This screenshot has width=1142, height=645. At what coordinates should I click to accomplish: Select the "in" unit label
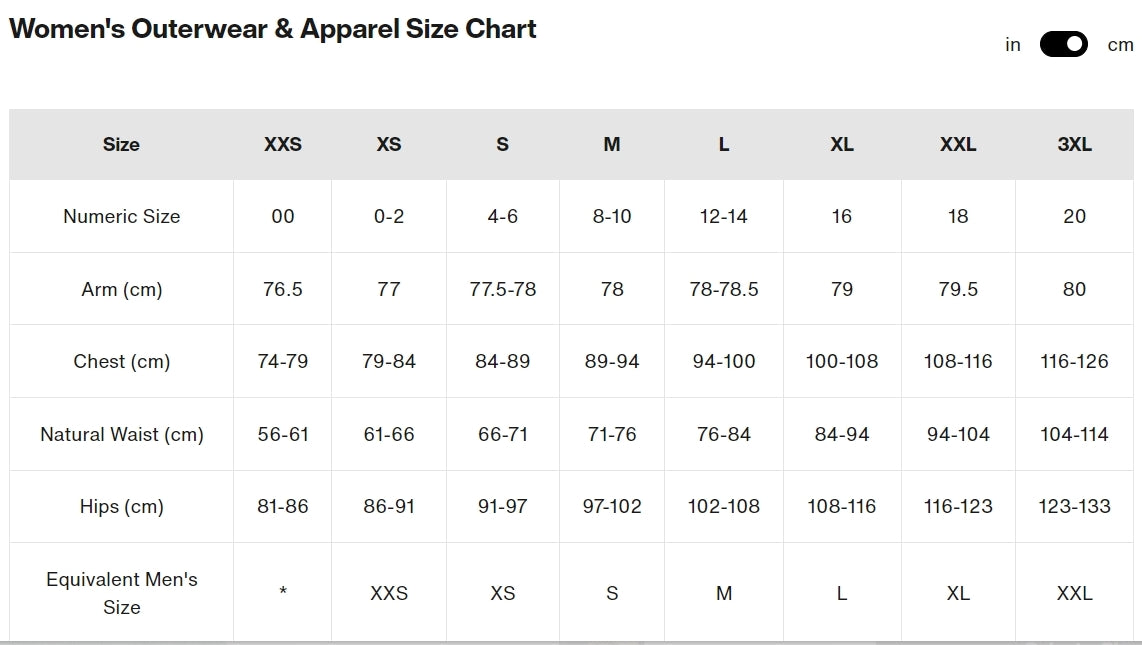coord(1012,45)
